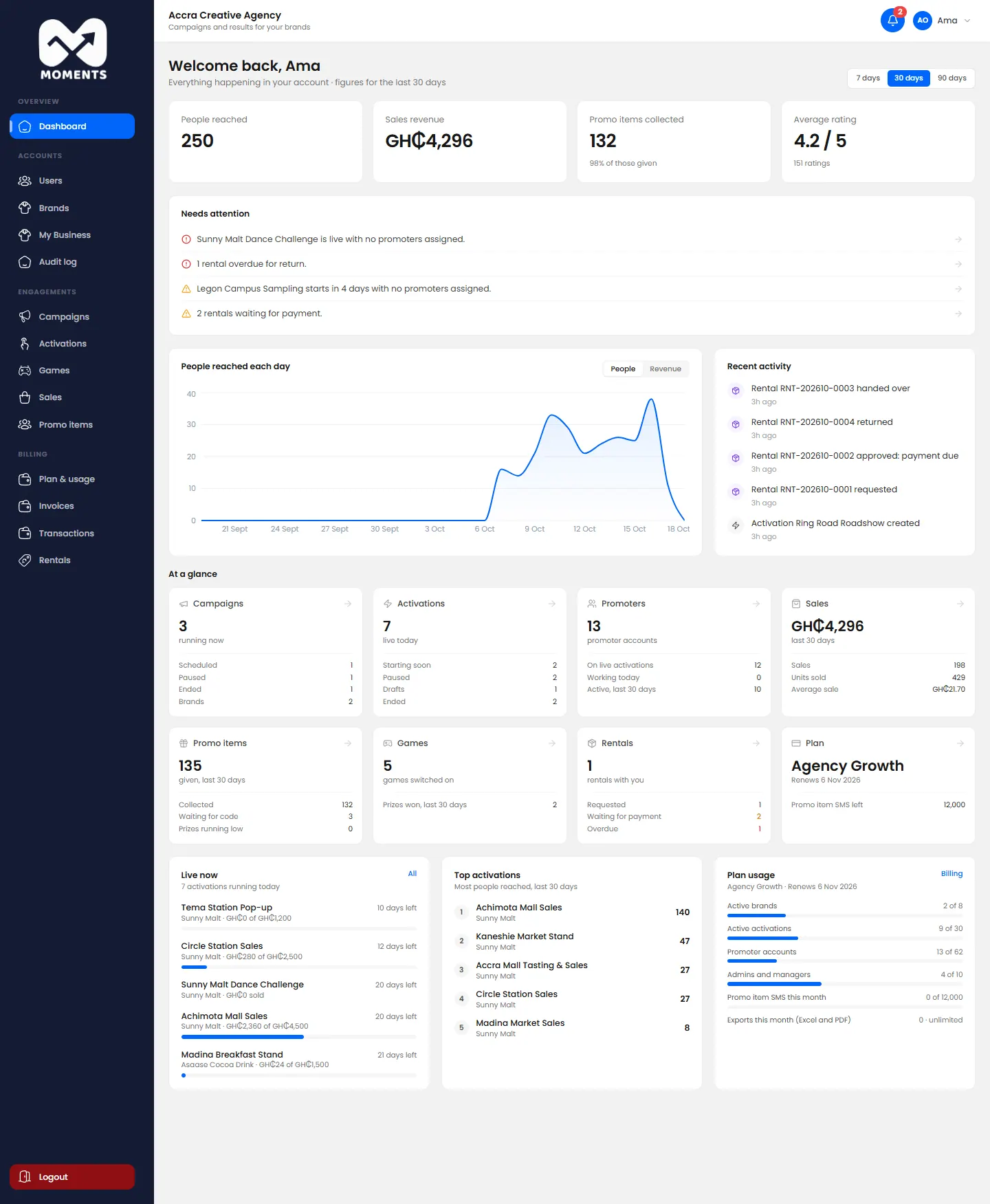990x1204 pixels.
Task: Click the Brands shirt icon
Action: coord(25,208)
